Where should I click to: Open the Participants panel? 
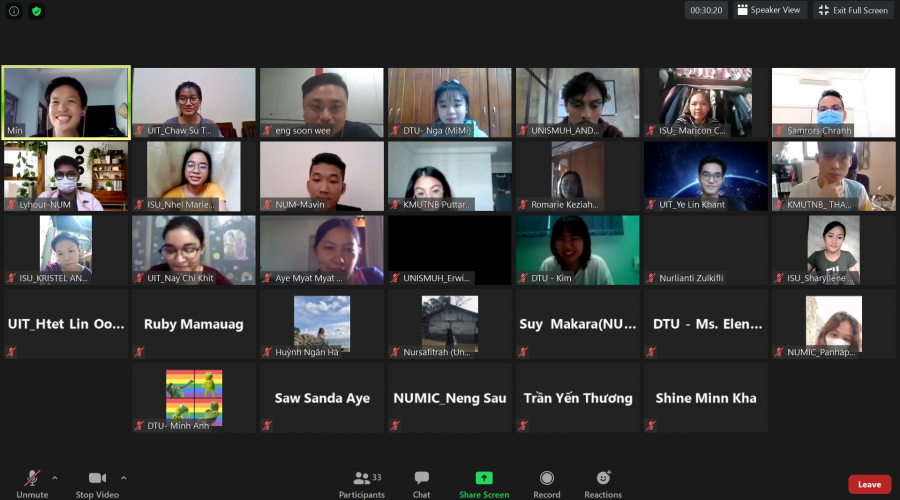click(x=361, y=479)
